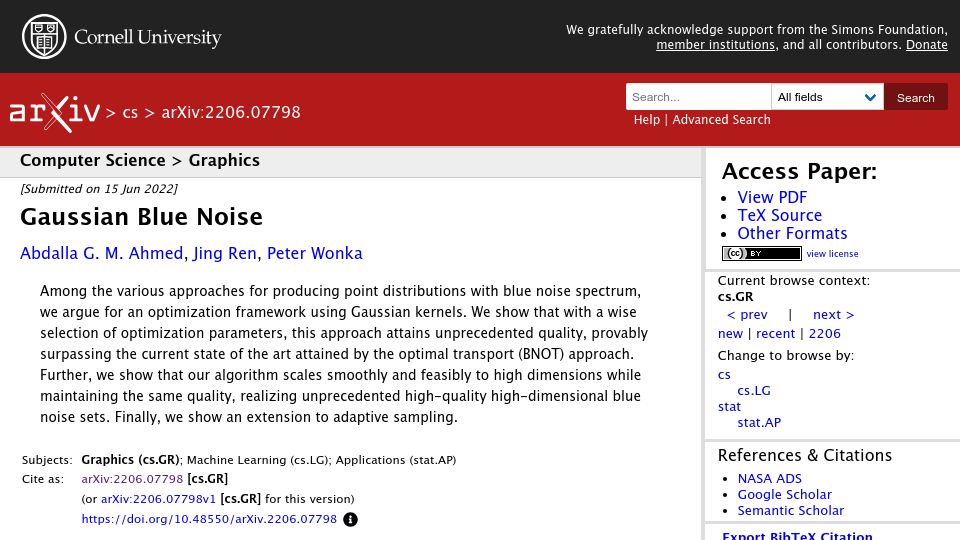The height and width of the screenshot is (540, 960).
Task: Click the Gaussian Blue Noise title
Action: (141, 217)
